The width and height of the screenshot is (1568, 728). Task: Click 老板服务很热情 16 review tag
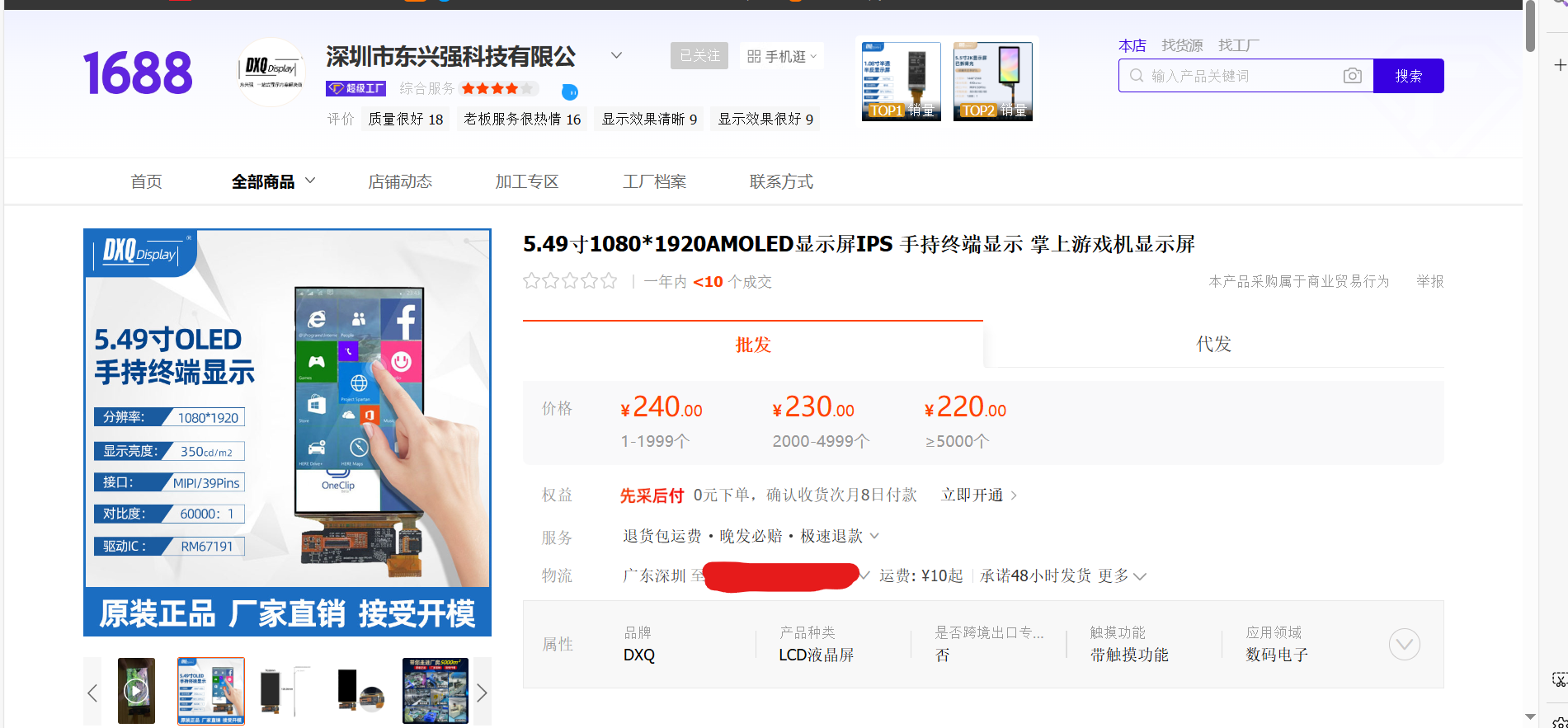tap(522, 119)
